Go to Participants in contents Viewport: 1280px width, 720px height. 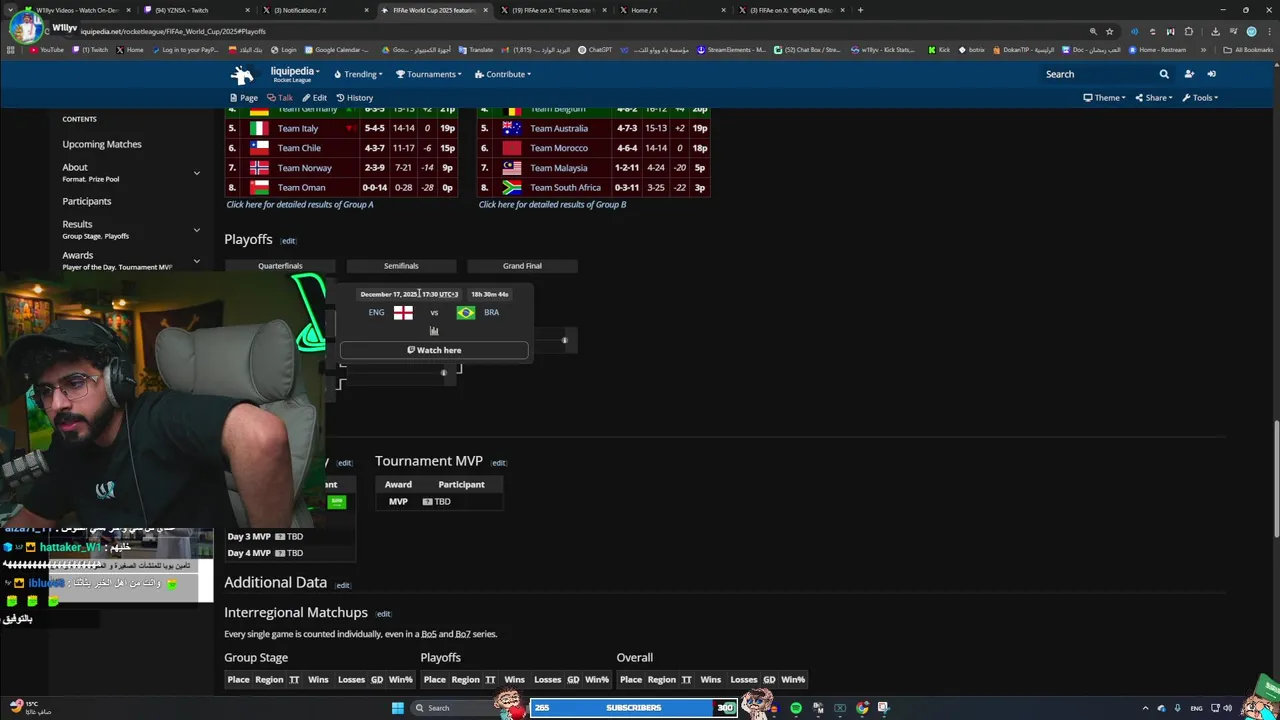click(87, 201)
